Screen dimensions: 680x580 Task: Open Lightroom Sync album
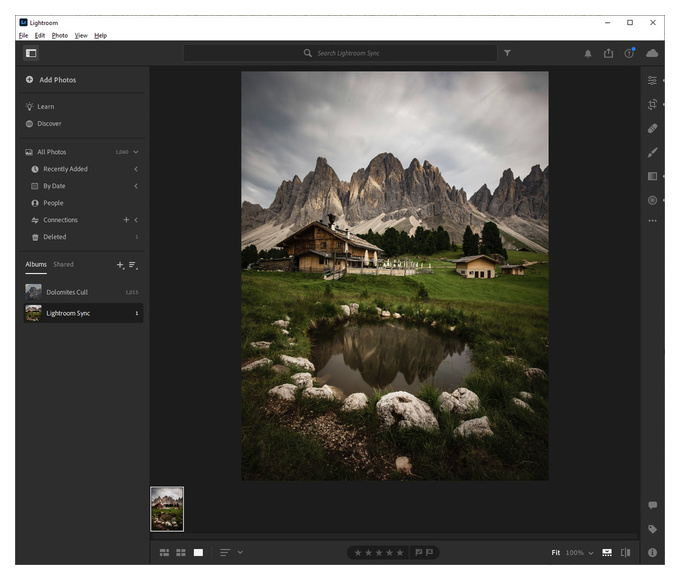point(83,313)
